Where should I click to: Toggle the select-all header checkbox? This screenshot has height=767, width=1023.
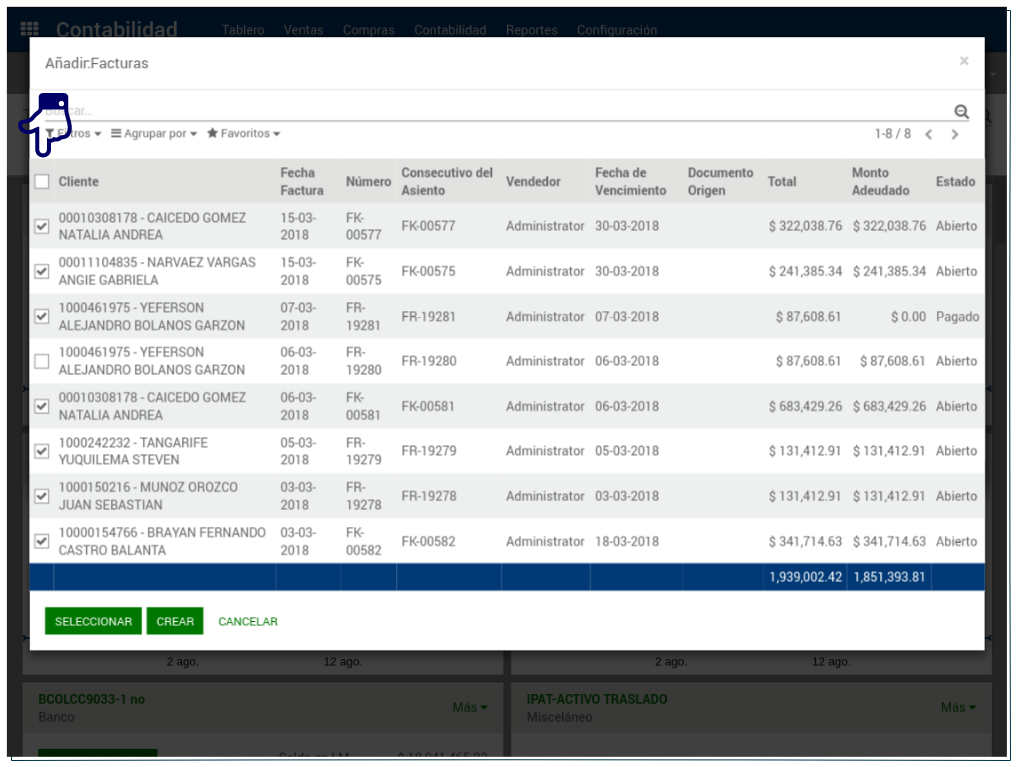pyautogui.click(x=42, y=182)
